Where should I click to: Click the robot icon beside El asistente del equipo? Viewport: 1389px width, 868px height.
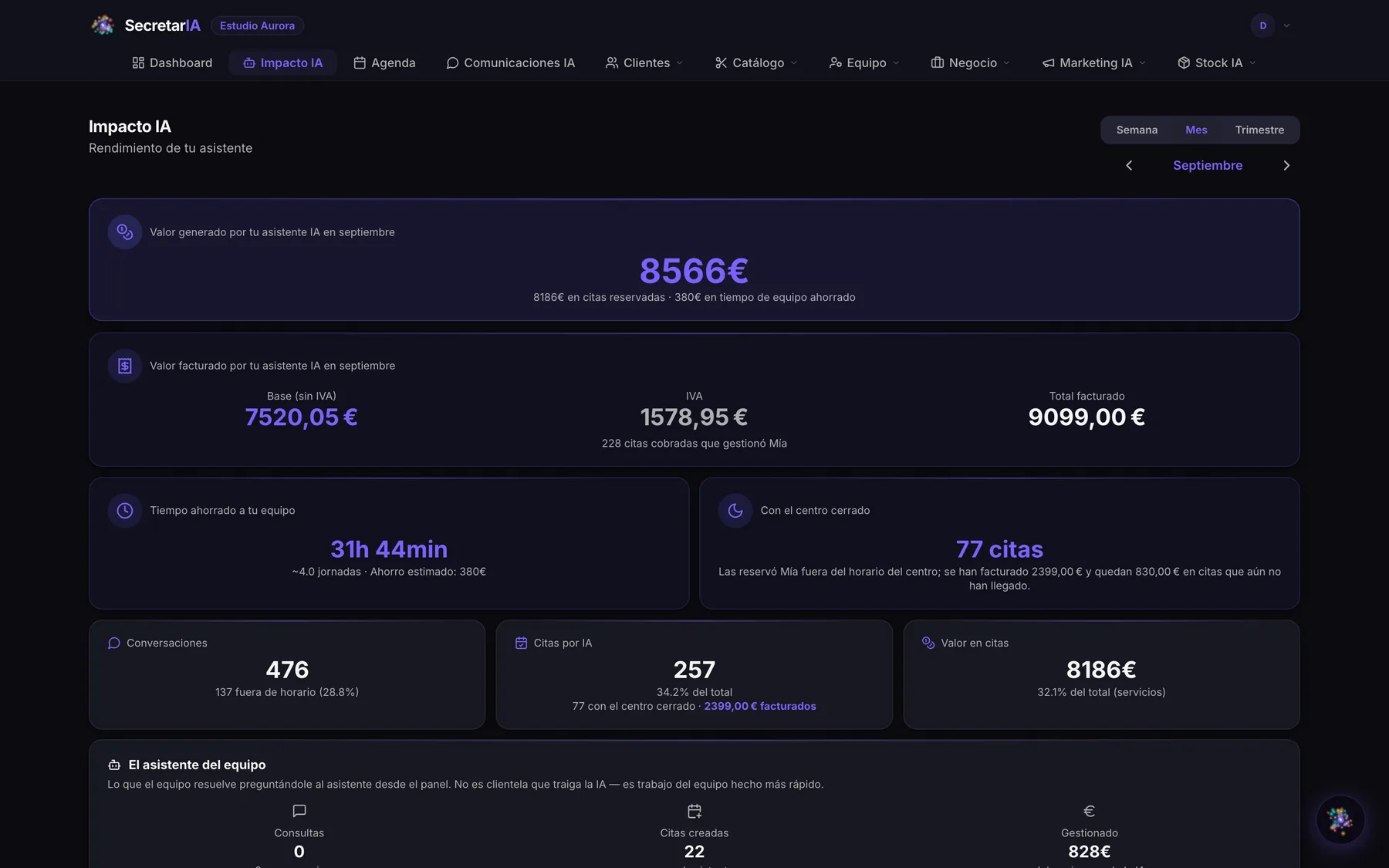[114, 765]
